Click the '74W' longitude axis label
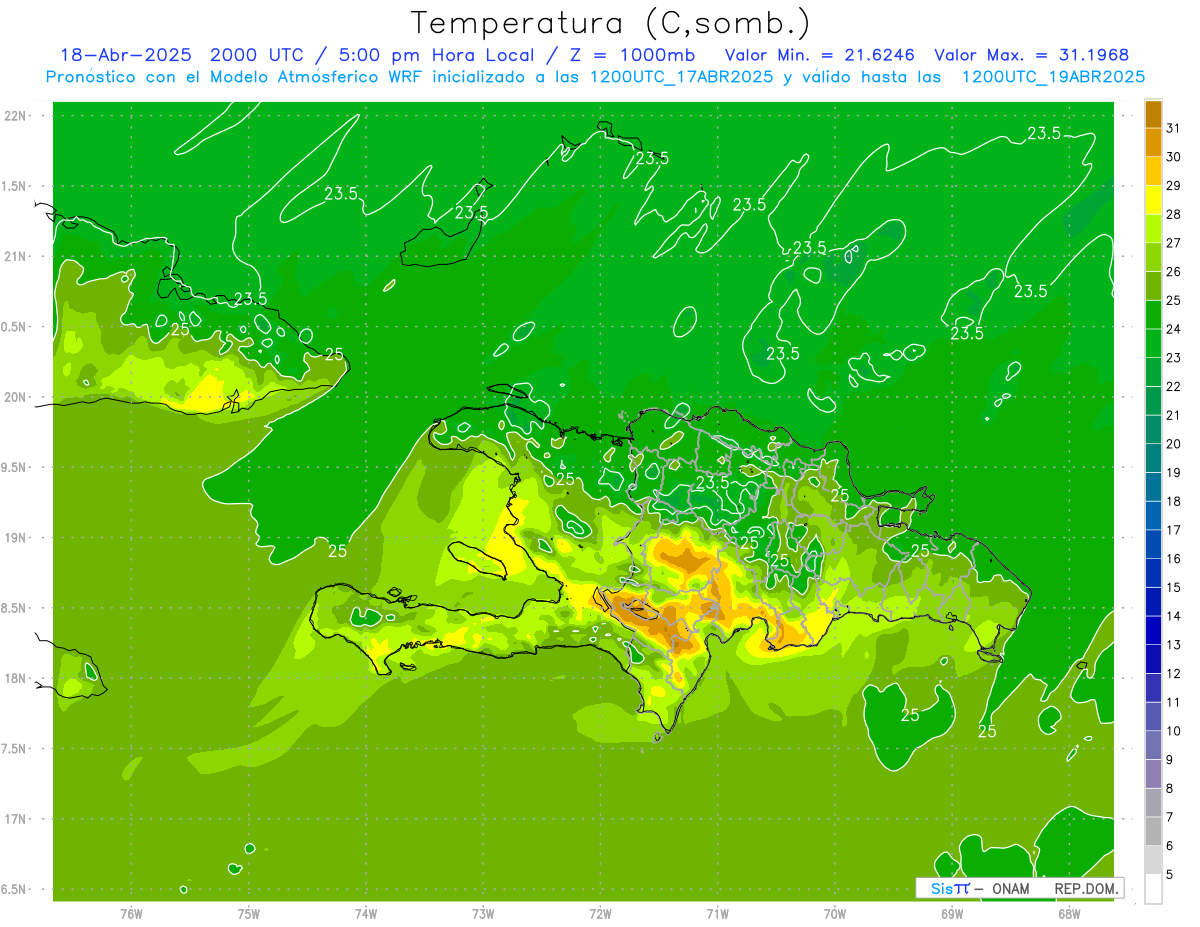 (366, 914)
